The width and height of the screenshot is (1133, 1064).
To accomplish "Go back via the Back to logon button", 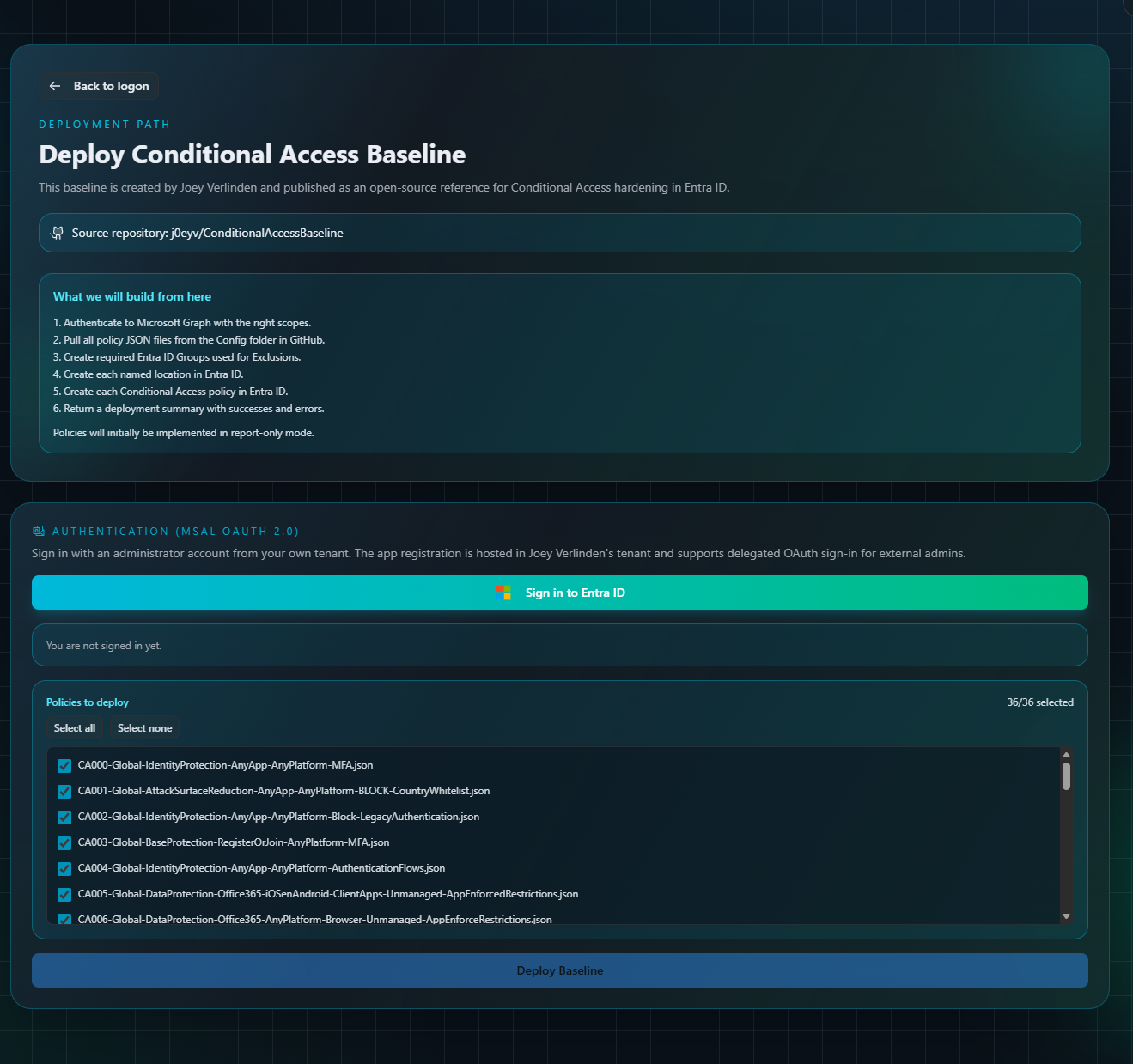I will [100, 86].
